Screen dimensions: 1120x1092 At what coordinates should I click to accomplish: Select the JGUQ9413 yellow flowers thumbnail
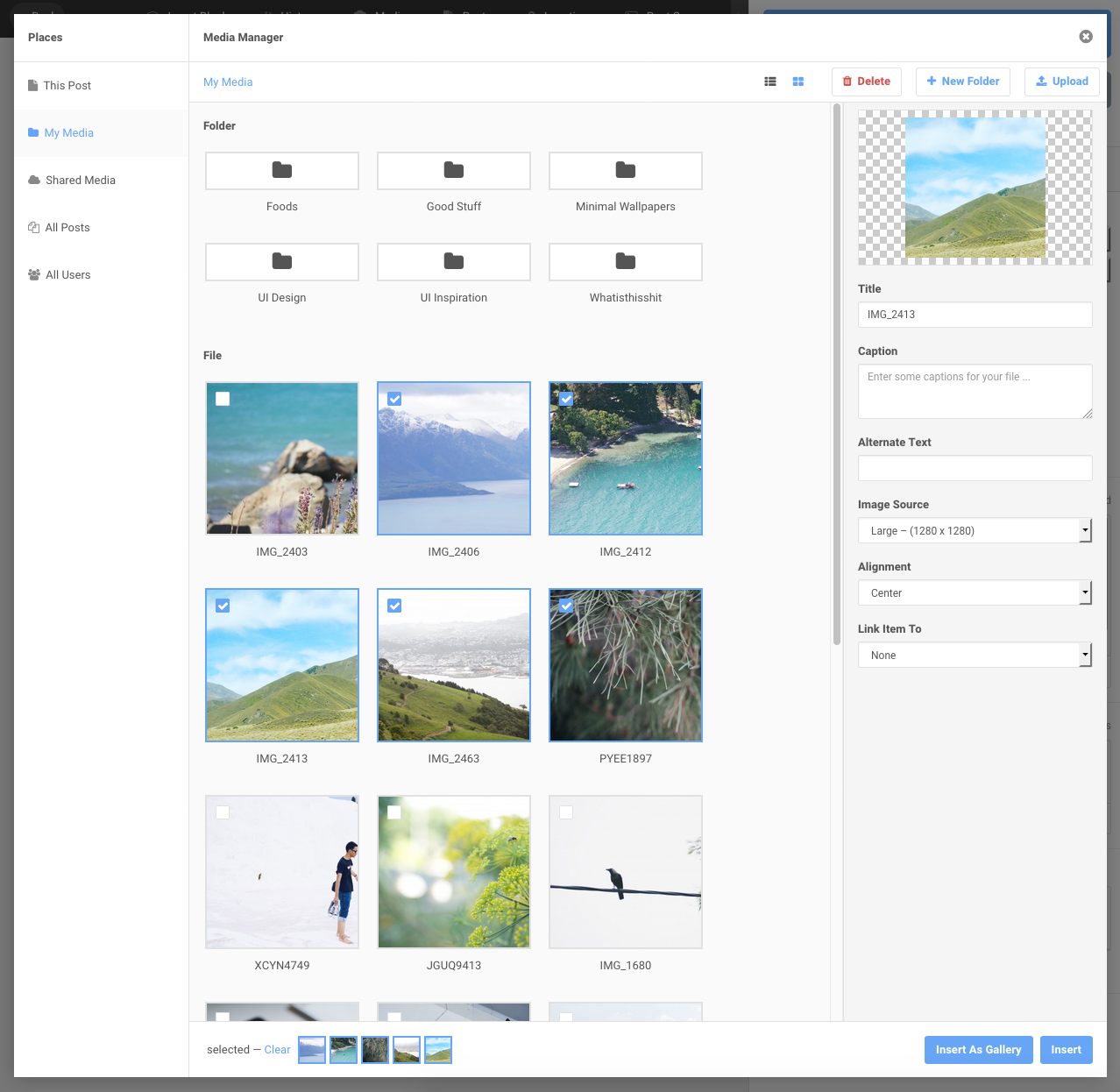point(454,872)
